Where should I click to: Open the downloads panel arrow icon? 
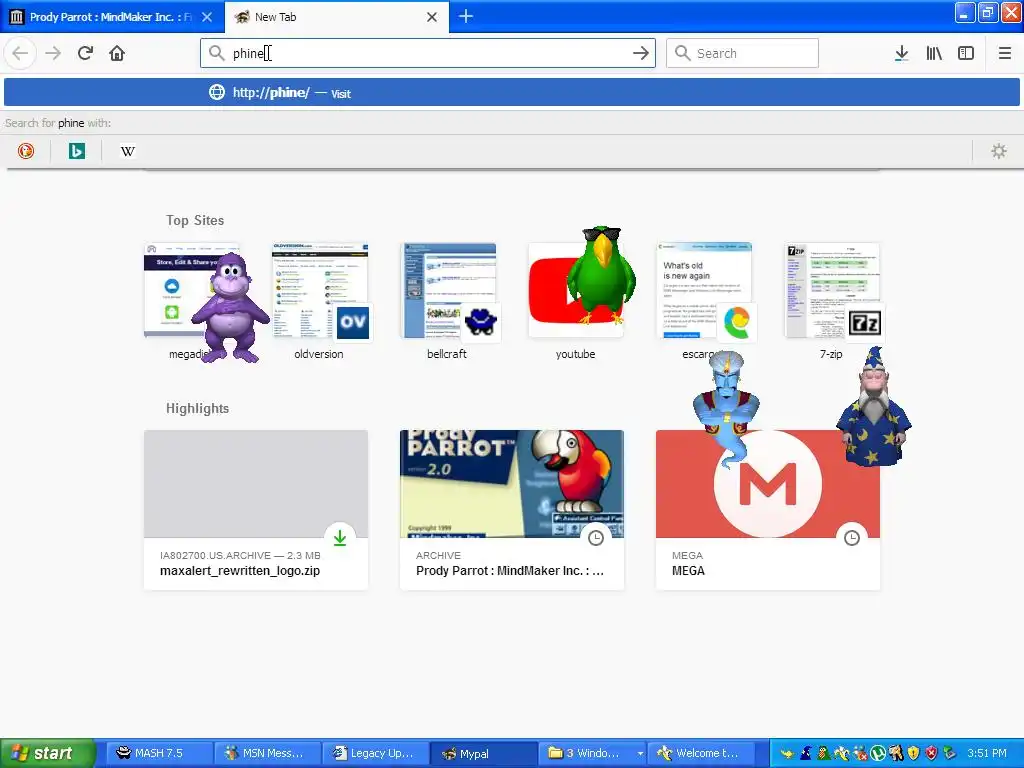click(x=902, y=53)
